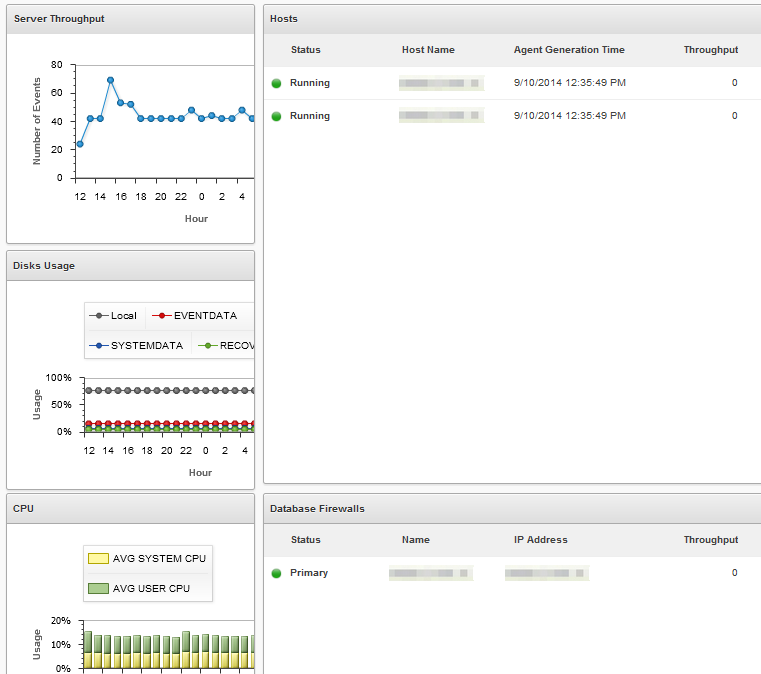Toggle the Local series in the Disks Usage legend

click(x=113, y=316)
